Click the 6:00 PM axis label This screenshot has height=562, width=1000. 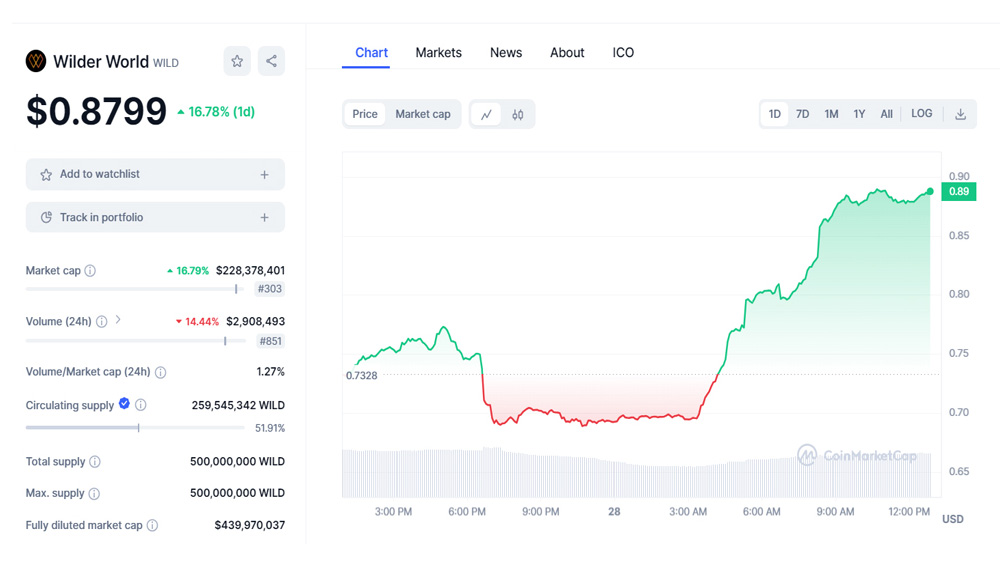click(x=467, y=512)
